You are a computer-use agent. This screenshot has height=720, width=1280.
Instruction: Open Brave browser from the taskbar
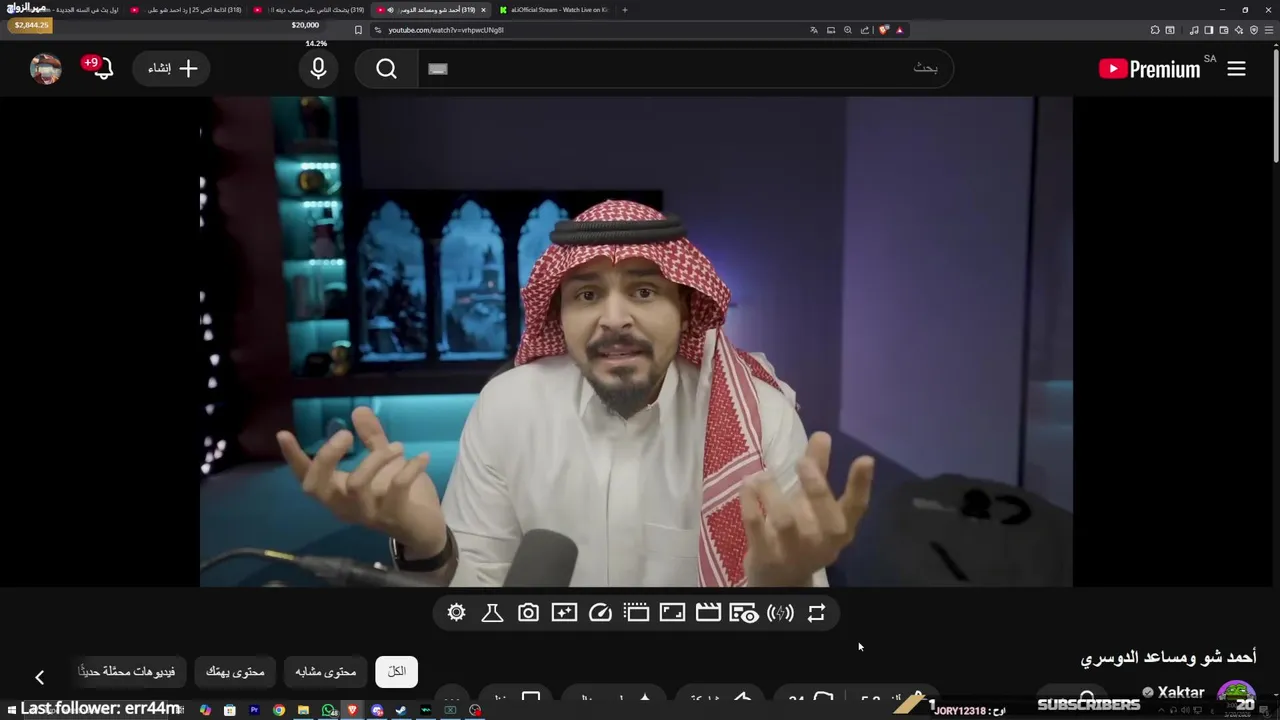[x=352, y=710]
